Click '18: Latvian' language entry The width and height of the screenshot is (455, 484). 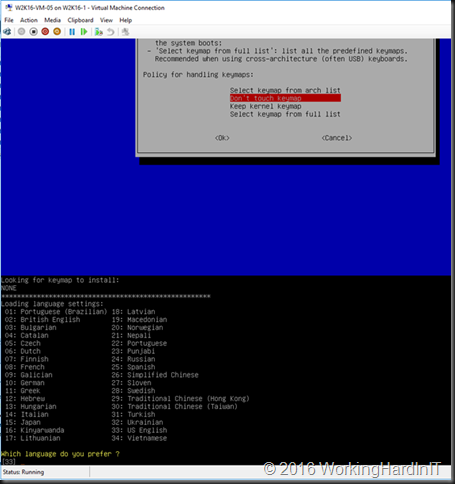[x=133, y=312]
